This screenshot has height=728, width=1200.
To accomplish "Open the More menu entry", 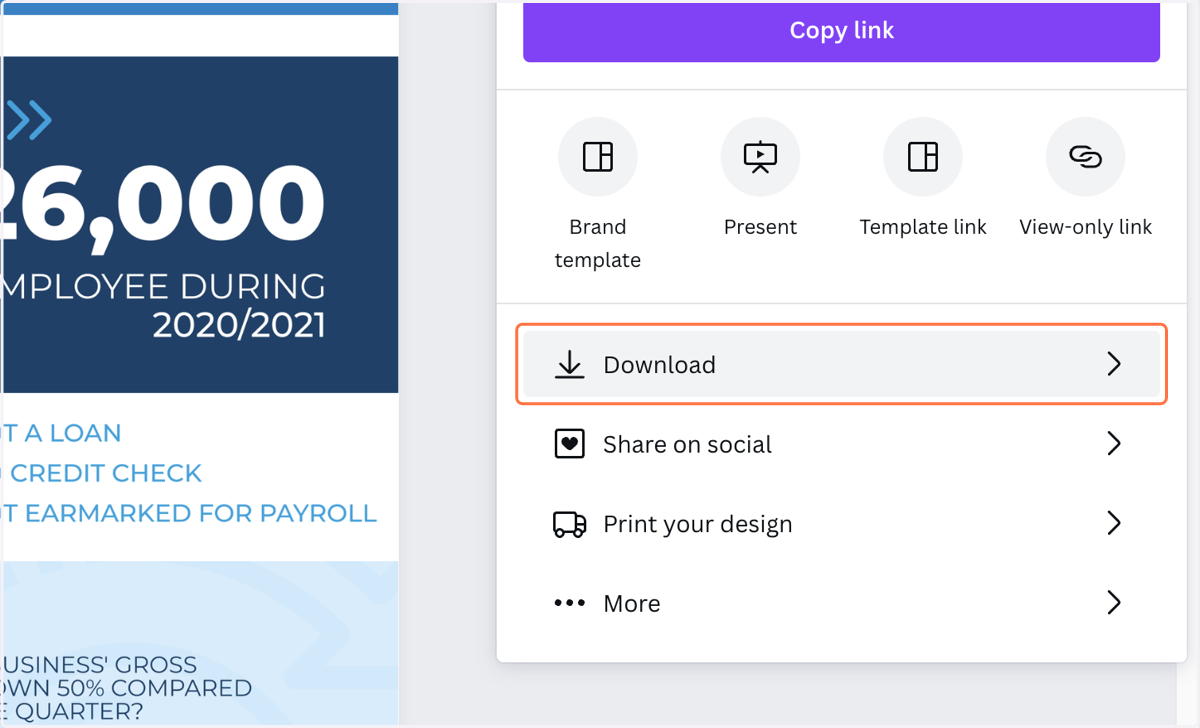I will [841, 603].
